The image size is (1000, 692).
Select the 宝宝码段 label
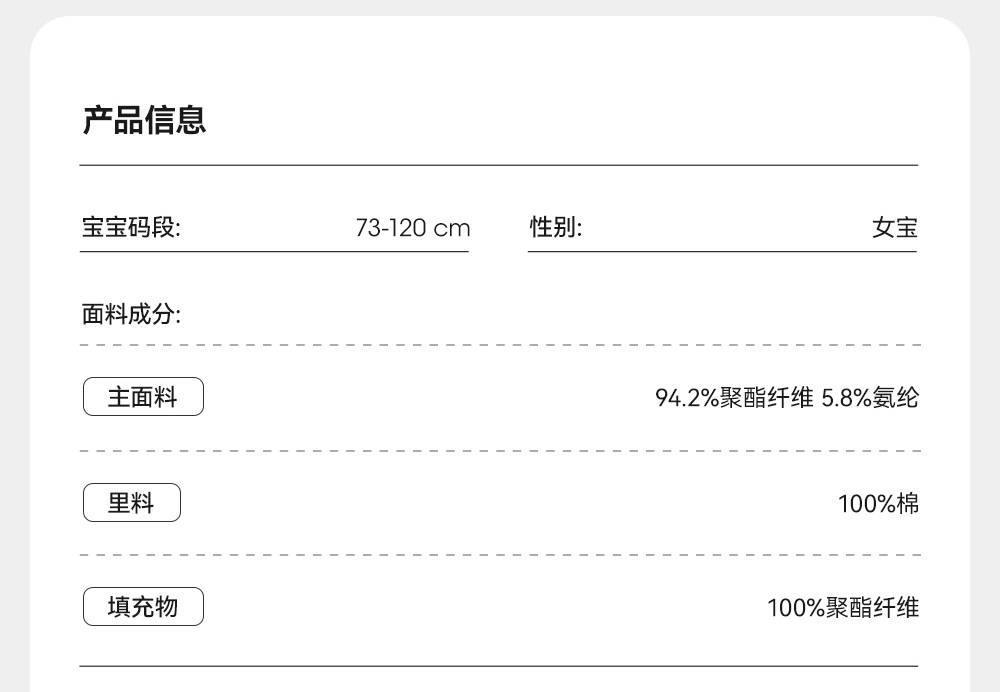click(x=131, y=228)
